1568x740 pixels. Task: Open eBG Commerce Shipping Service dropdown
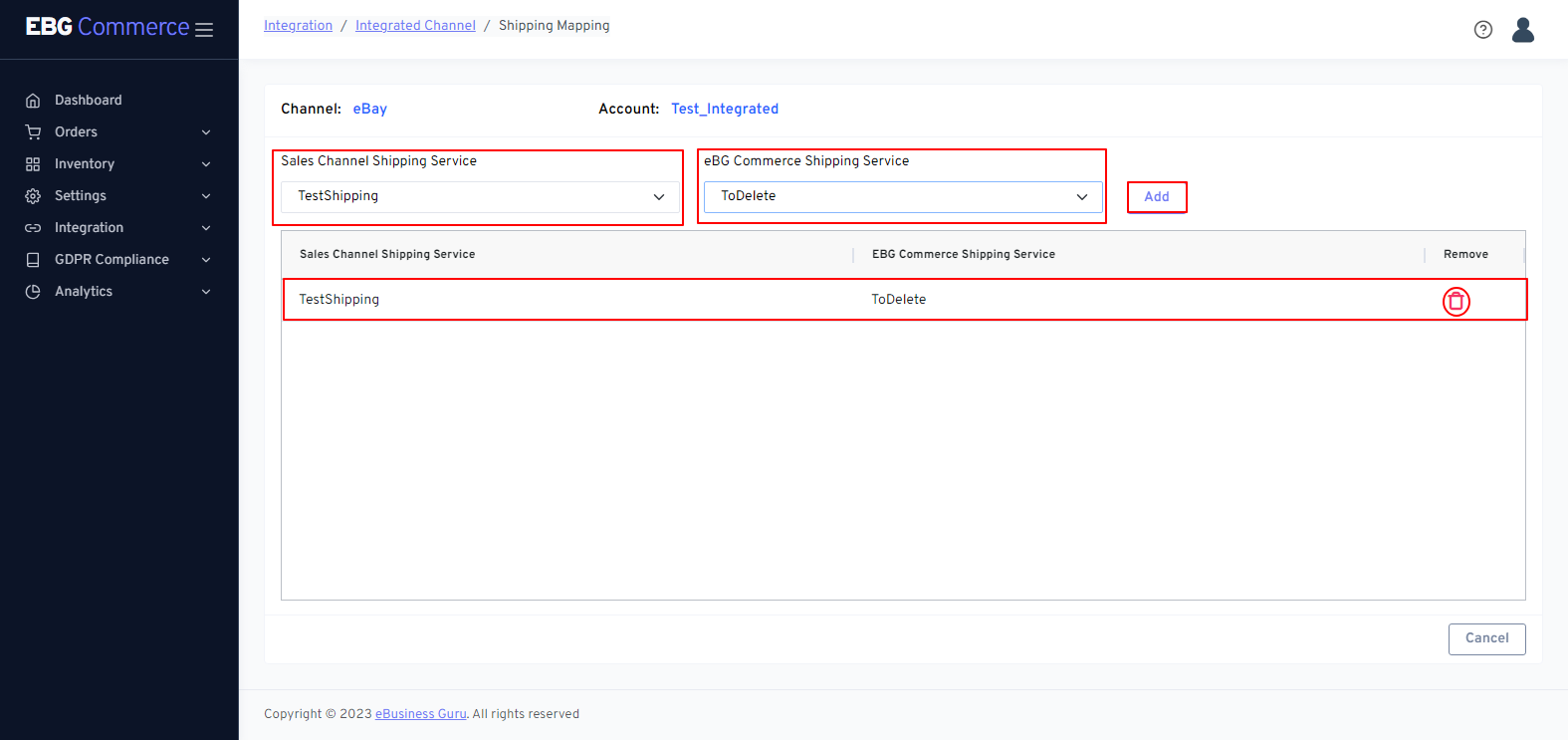click(902, 197)
